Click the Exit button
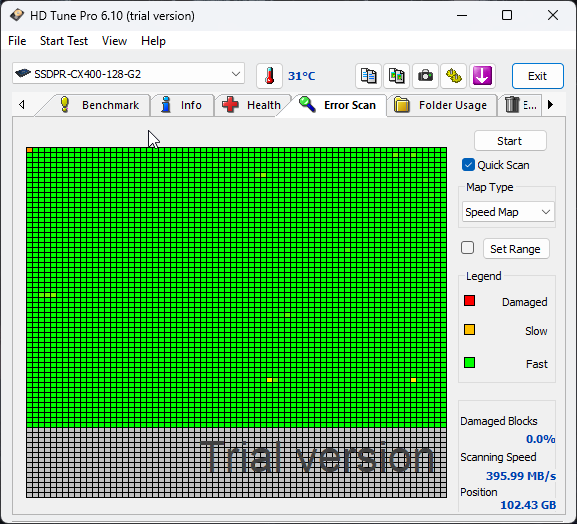Viewport: 577px width, 524px height. point(537,76)
